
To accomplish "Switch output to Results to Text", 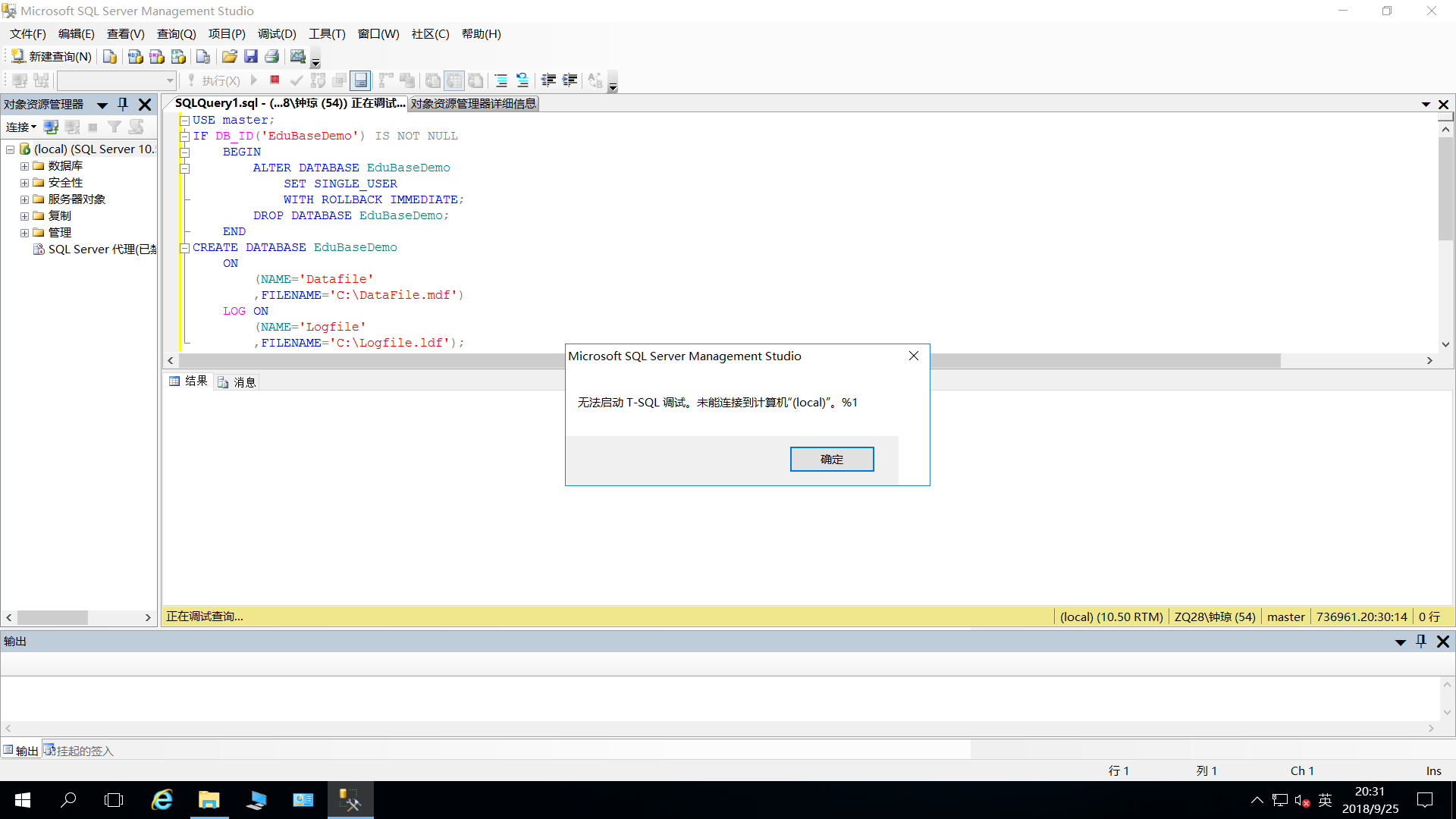I will pos(433,80).
